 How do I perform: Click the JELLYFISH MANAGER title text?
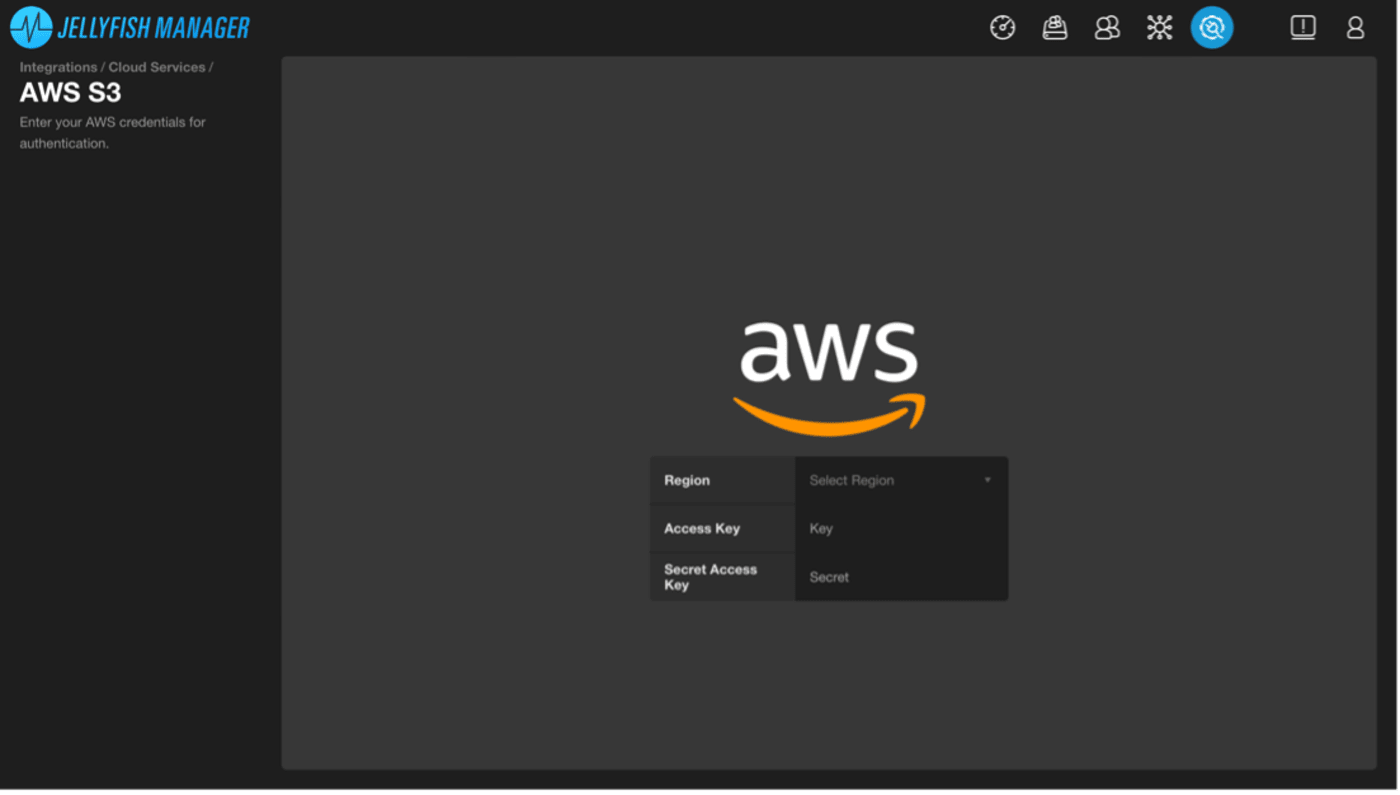point(153,28)
